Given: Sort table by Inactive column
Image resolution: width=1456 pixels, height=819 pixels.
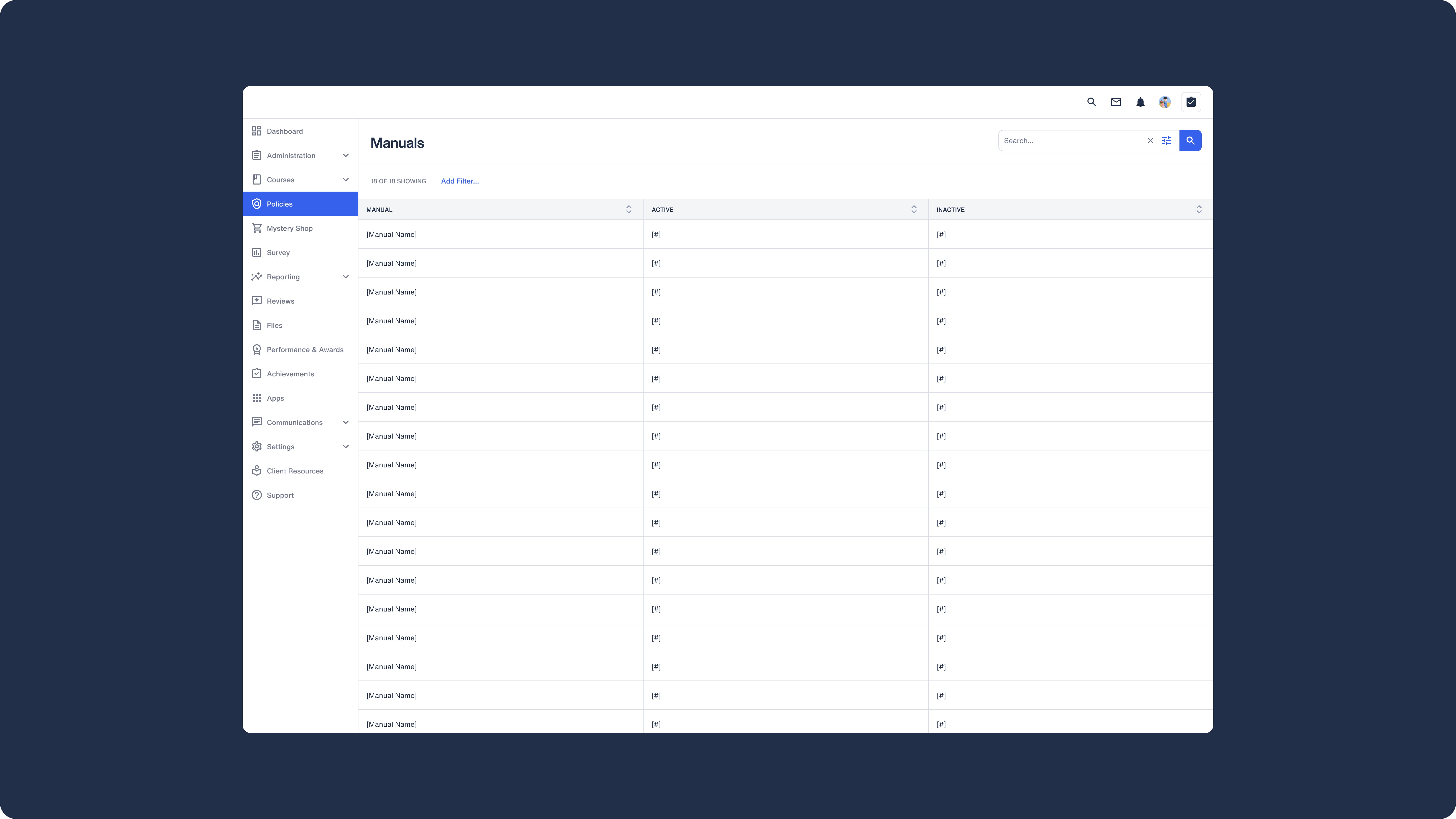Looking at the screenshot, I should point(1199,210).
